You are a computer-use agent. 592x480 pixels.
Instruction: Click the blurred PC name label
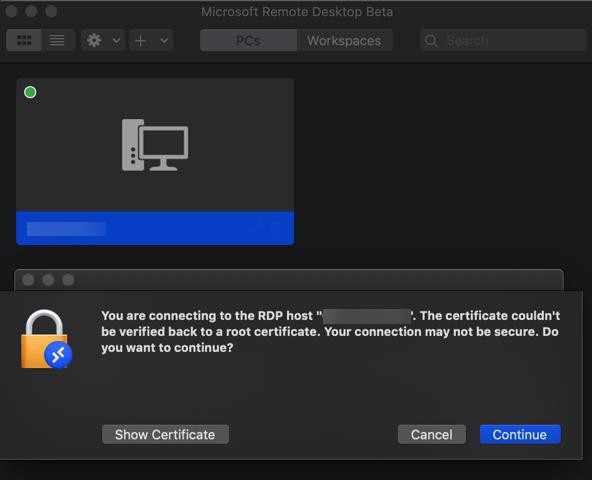(66, 229)
